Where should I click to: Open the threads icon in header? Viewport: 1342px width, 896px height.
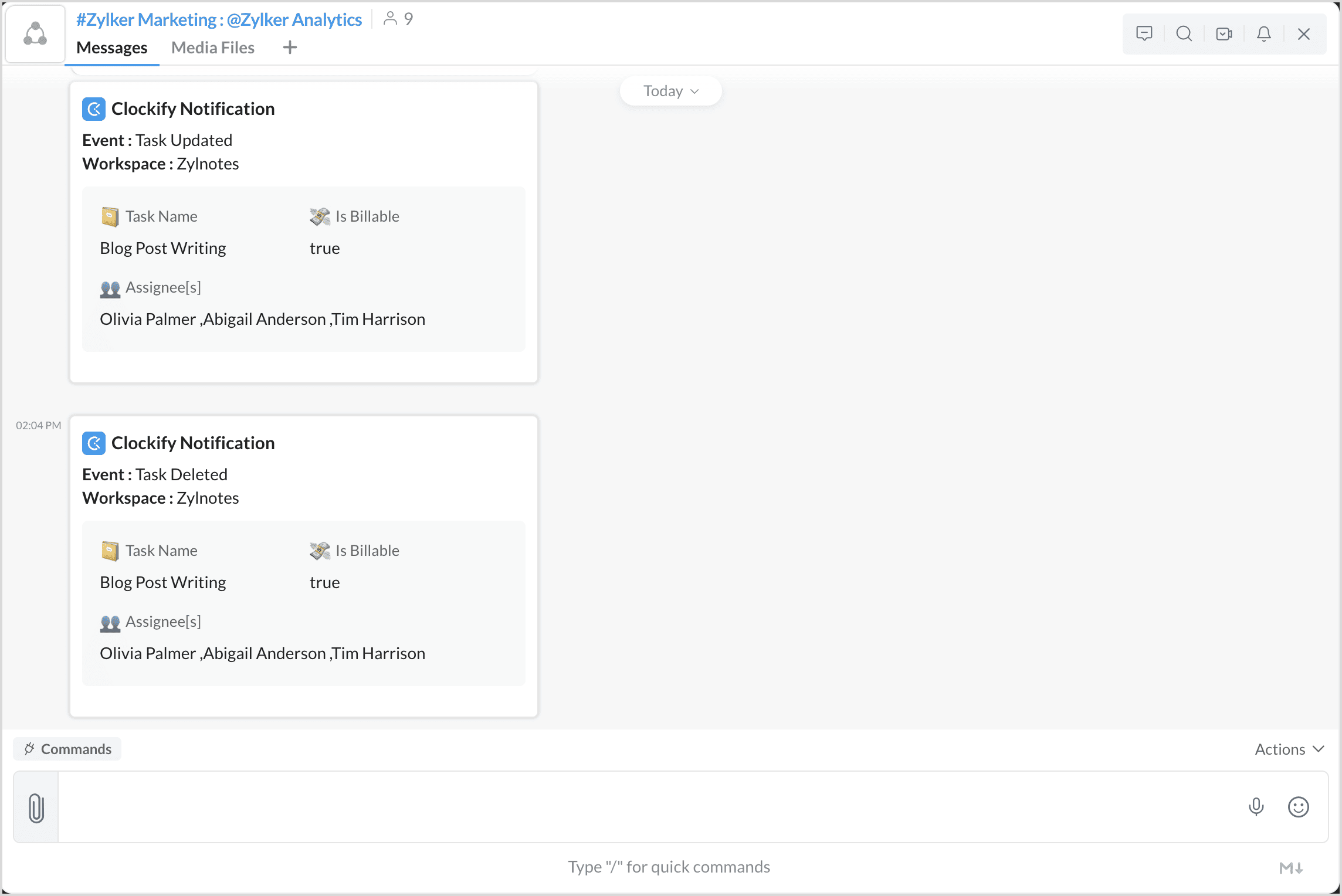pyautogui.click(x=1144, y=34)
